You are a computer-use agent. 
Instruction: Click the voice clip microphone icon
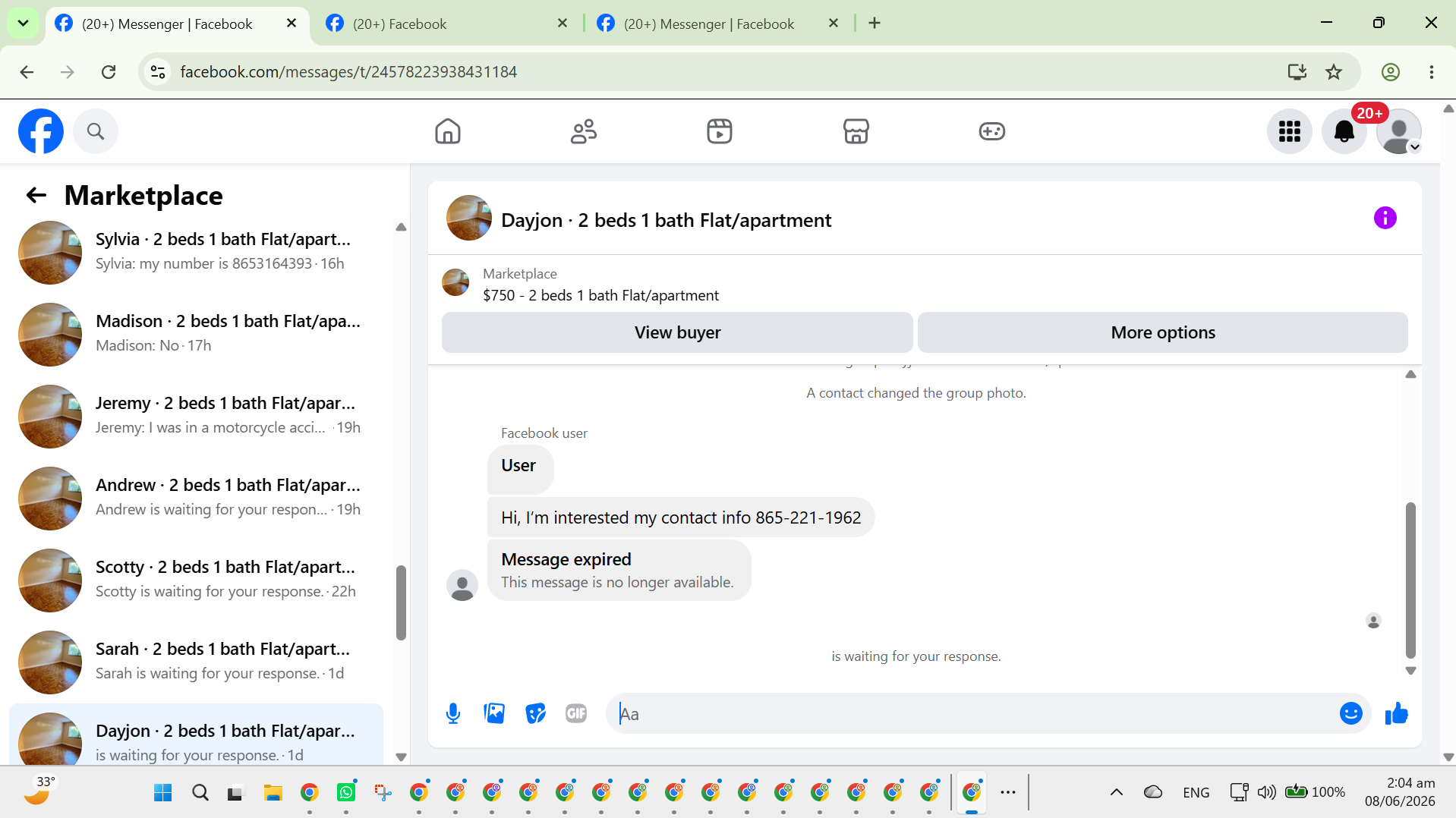(x=453, y=713)
